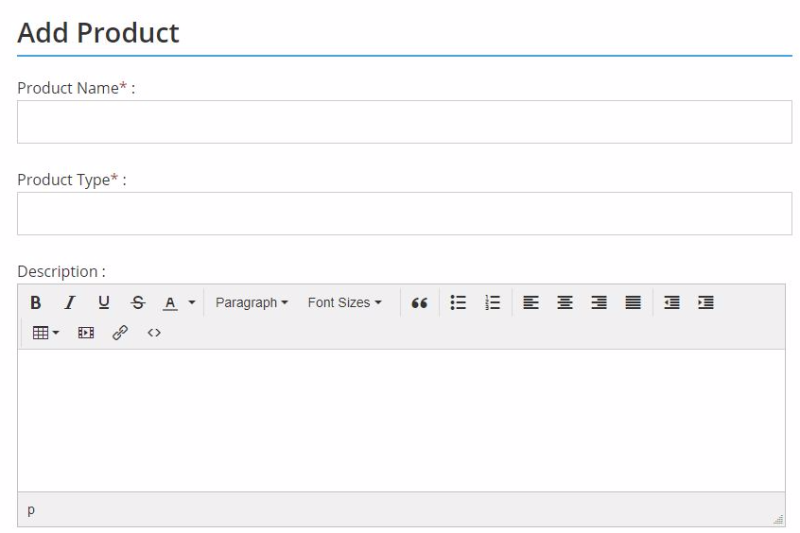This screenshot has height=533, width=800.
Task: Click the 'Description' label
Action: point(61,271)
